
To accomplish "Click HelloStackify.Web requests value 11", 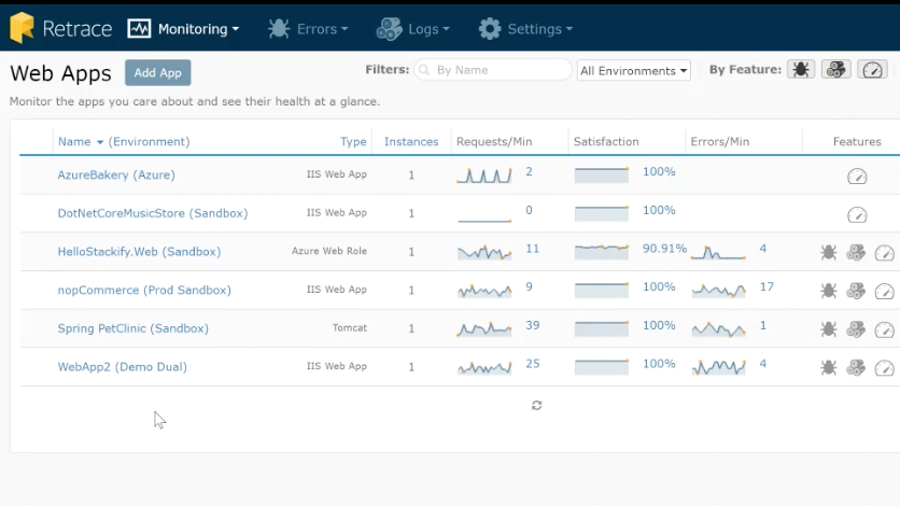I will click(x=533, y=248).
